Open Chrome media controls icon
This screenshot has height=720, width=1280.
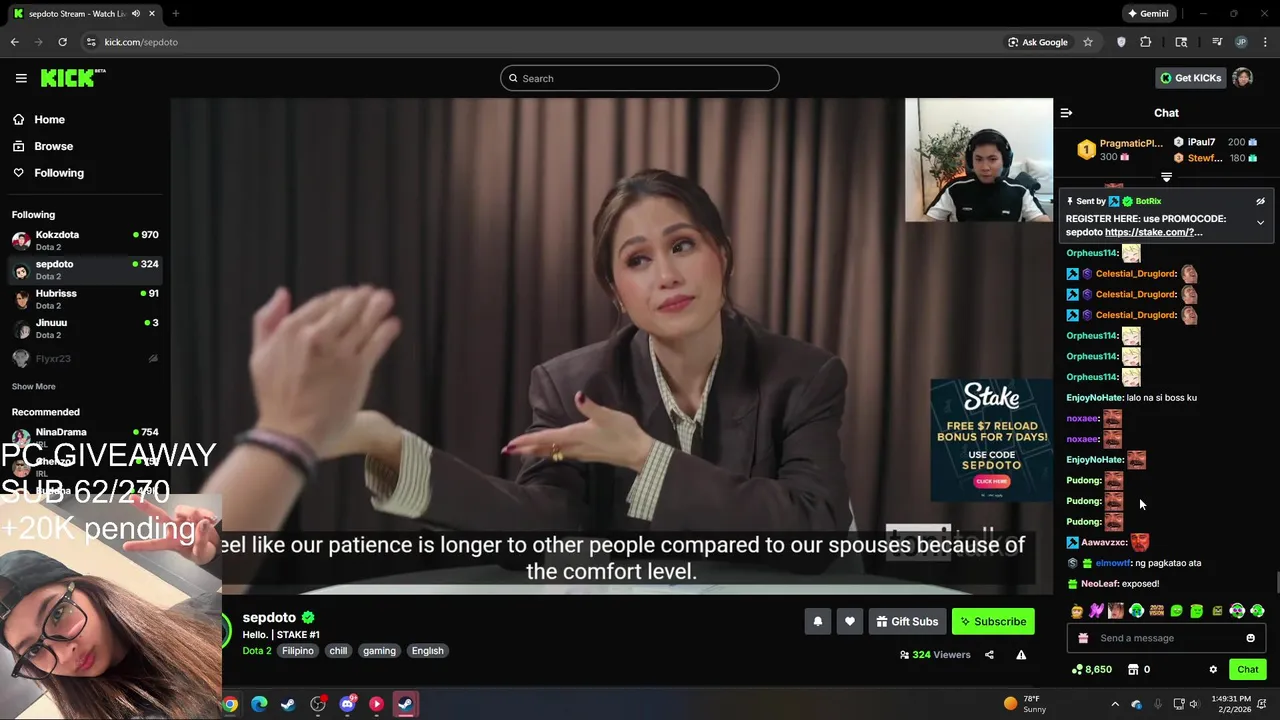click(1217, 42)
